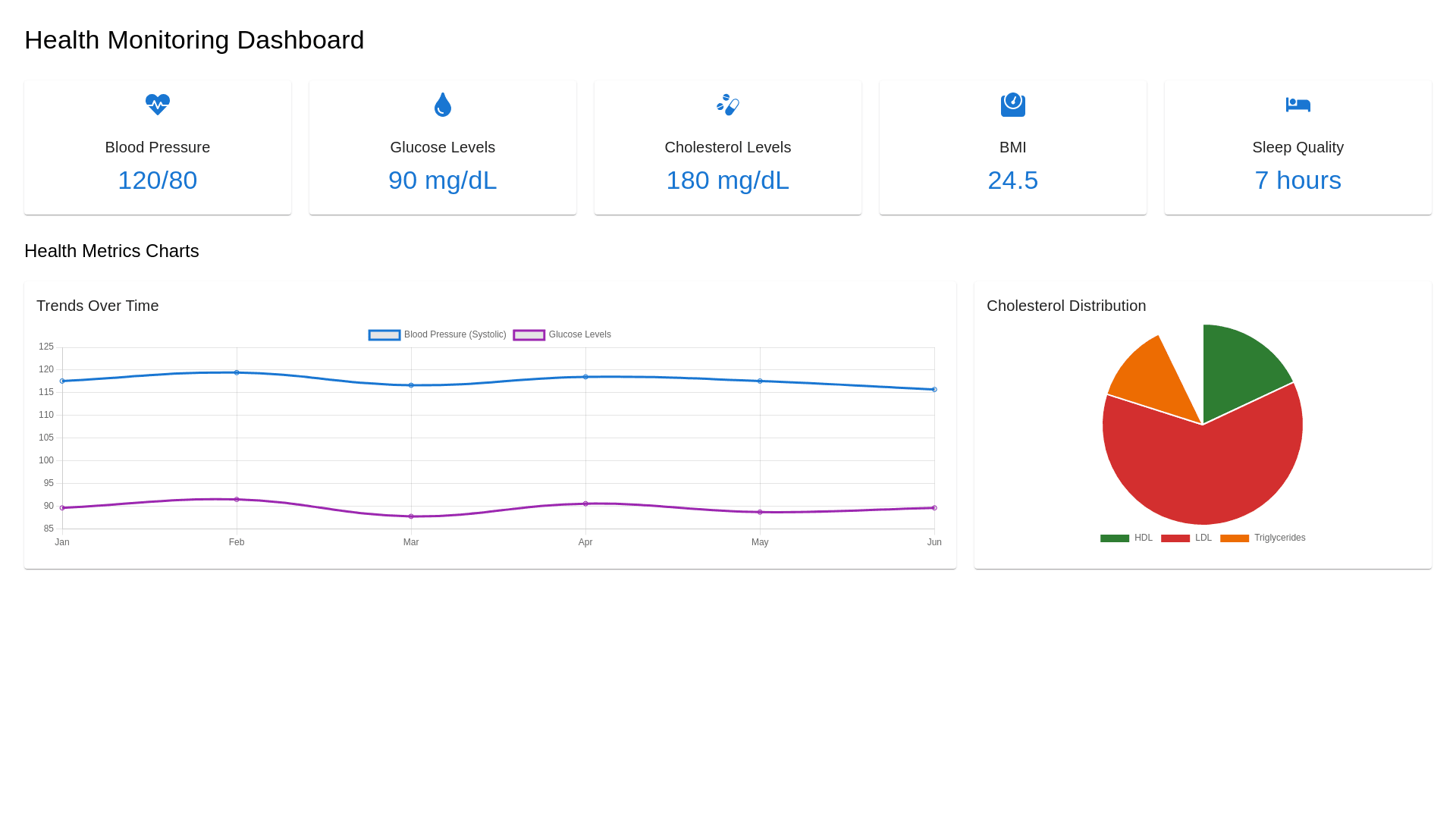The image size is (1456, 819).
Task: Toggle Triglycerides legend entry
Action: click(x=1263, y=538)
